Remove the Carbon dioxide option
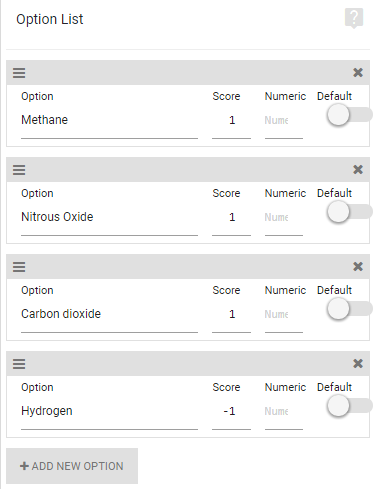Screen dimensions: 374x489 (x=358, y=266)
